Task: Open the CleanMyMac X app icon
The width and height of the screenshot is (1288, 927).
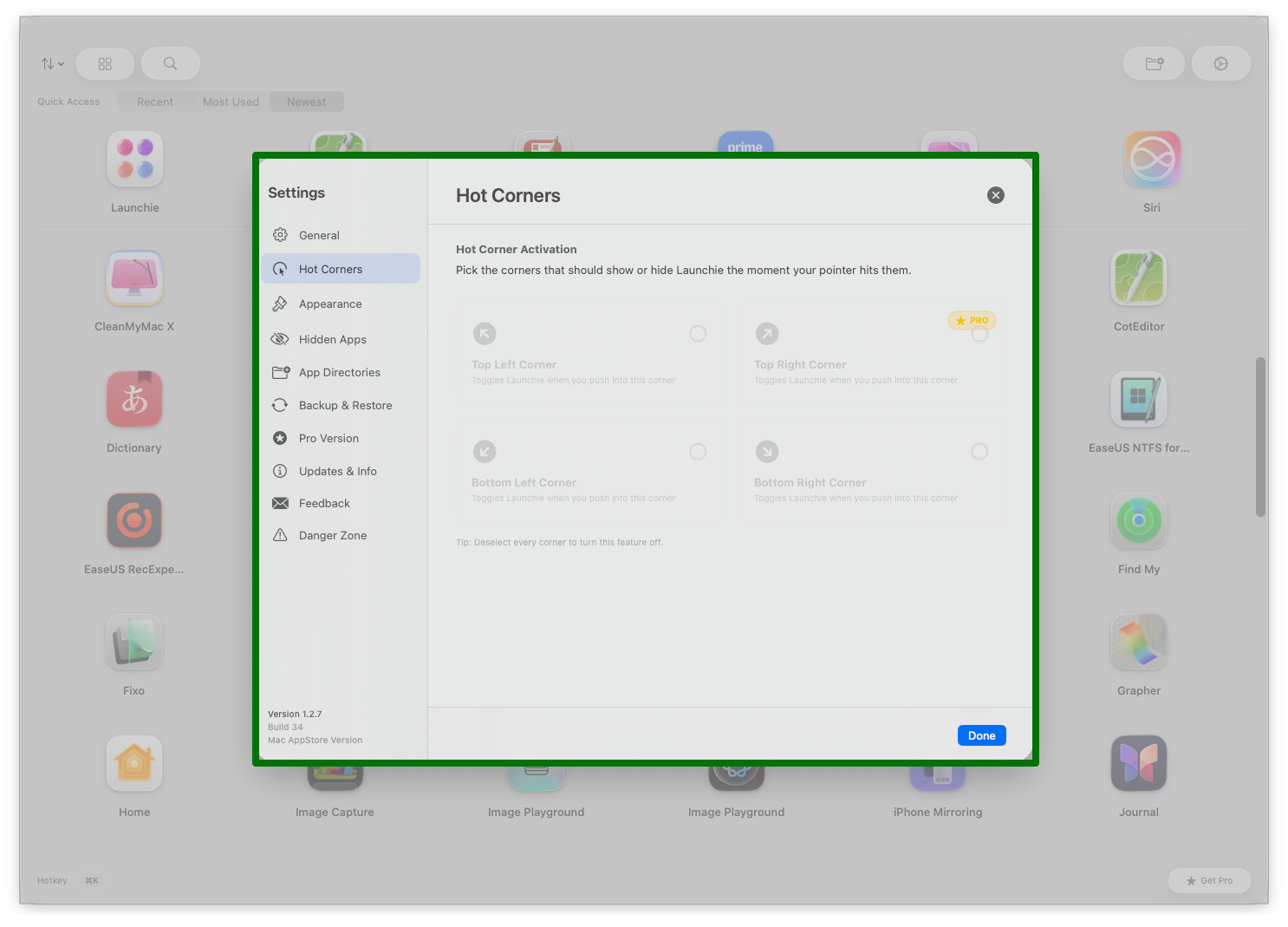Action: click(134, 278)
